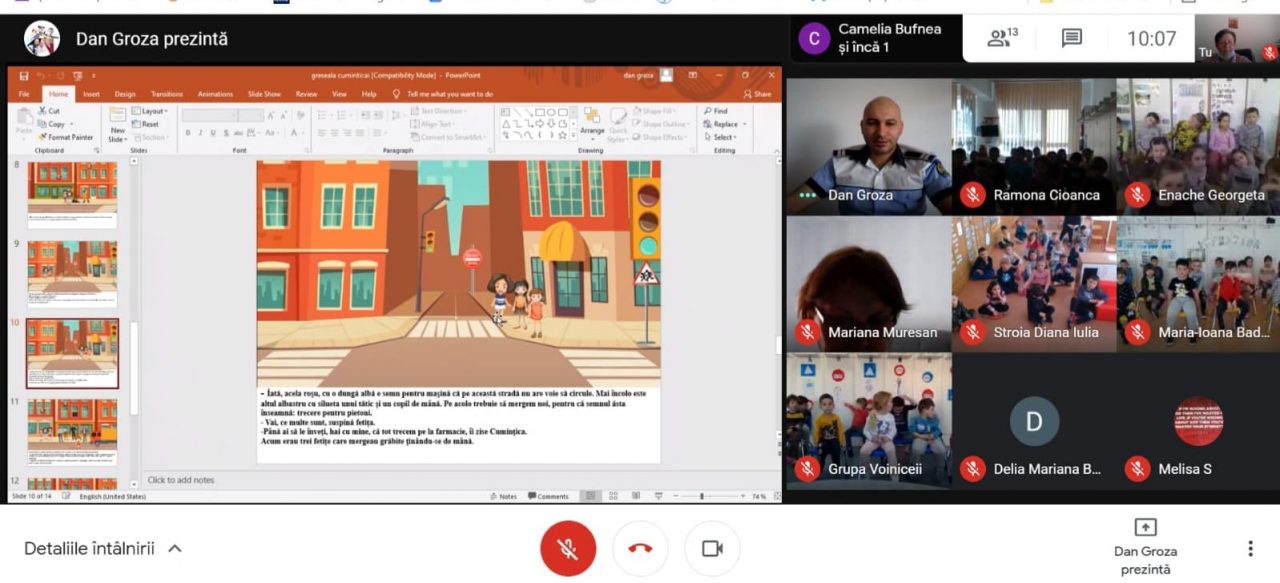Adjust the zoom slider in PowerPoint status bar
Viewport: 1280px width, 583px height.
click(704, 496)
